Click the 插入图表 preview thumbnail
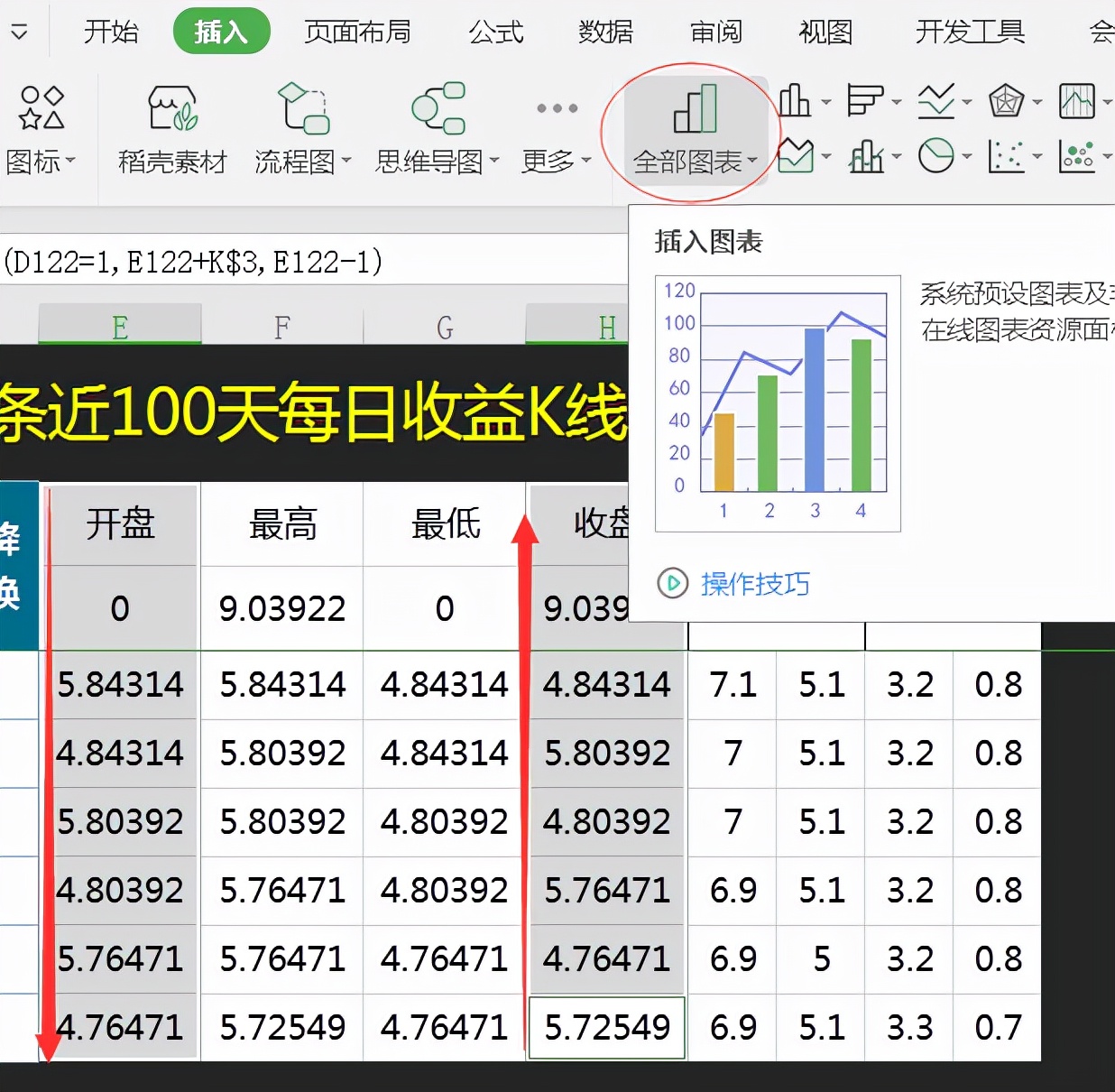The width and height of the screenshot is (1115, 1092). pyautogui.click(x=779, y=403)
